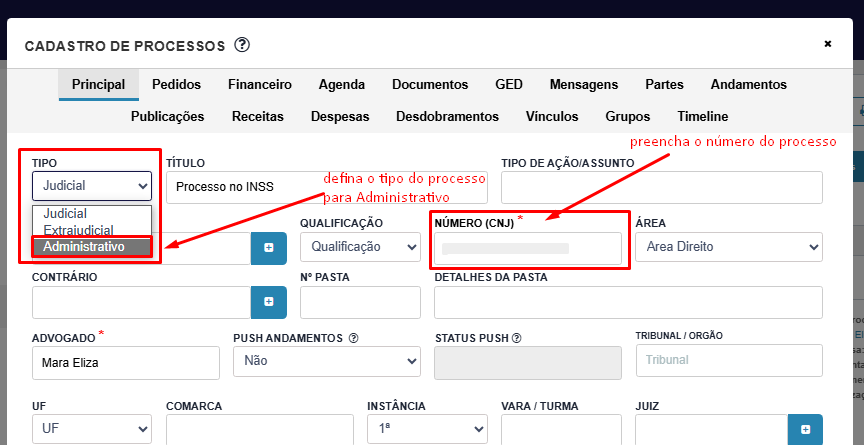The width and height of the screenshot is (864, 445).
Task: Open the UF dropdown
Action: pyautogui.click(x=92, y=428)
